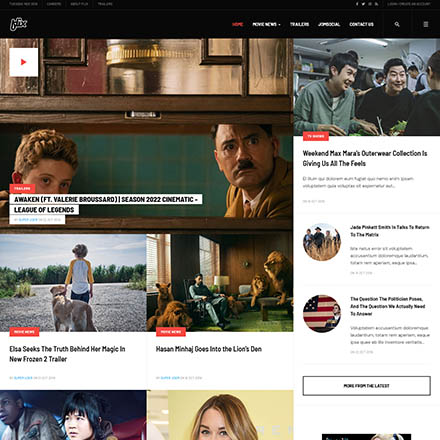The image size is (440, 440).
Task: Click the red Trailers category tag
Action: click(x=22, y=188)
